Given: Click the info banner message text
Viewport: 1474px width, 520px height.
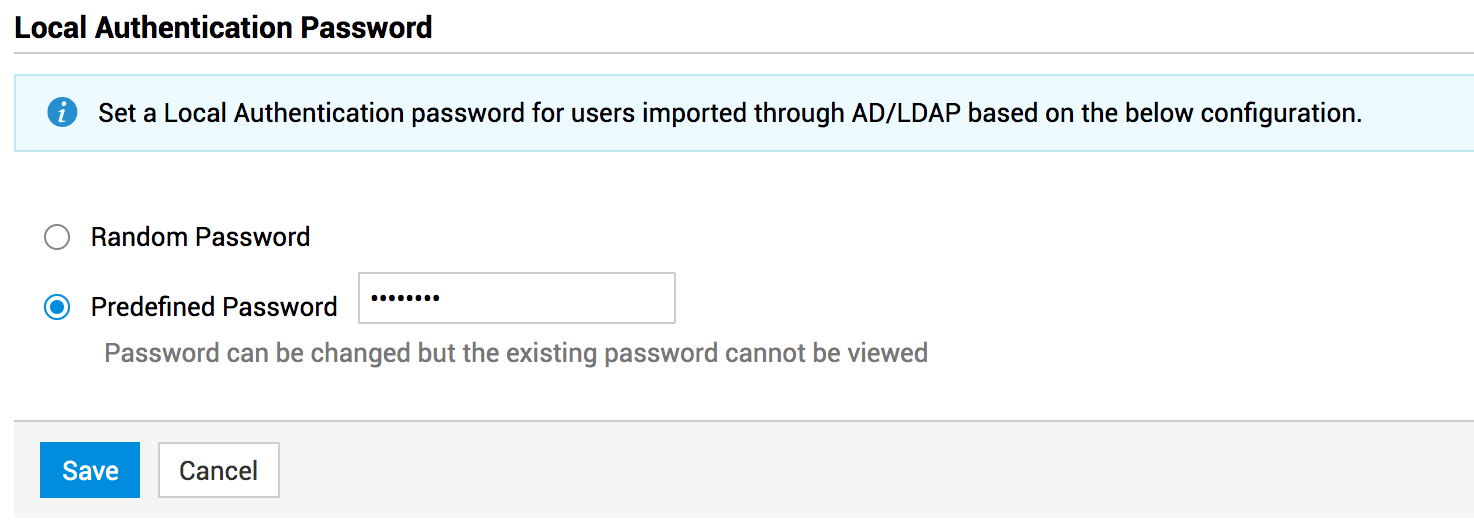Looking at the screenshot, I should [x=730, y=113].
